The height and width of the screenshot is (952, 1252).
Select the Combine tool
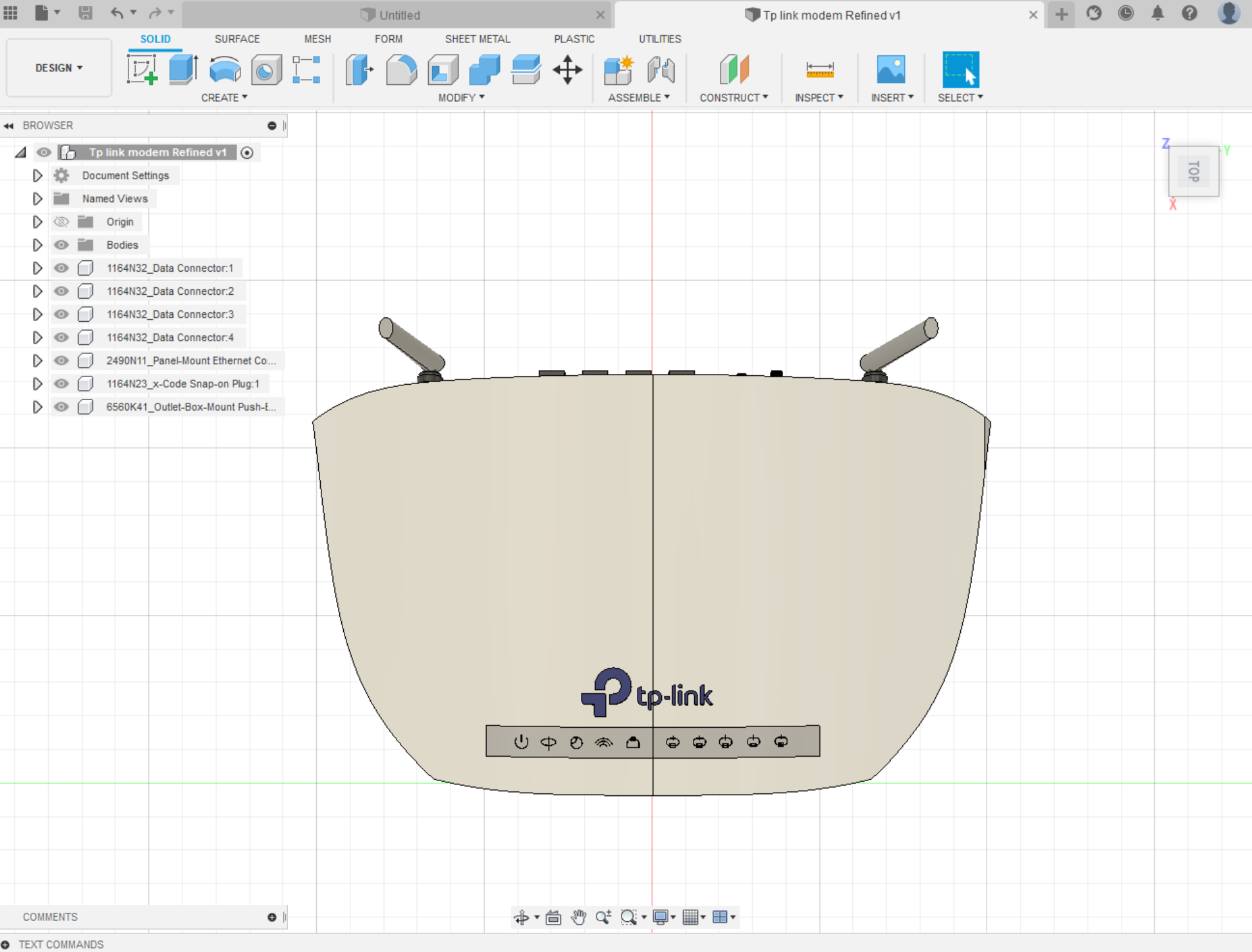pyautogui.click(x=485, y=69)
